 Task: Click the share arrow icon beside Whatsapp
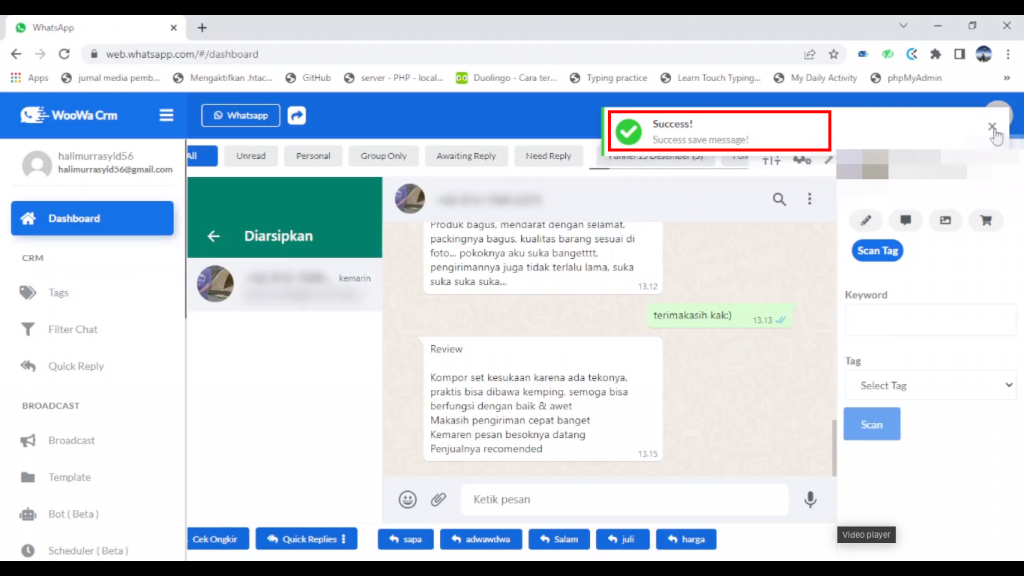point(297,115)
